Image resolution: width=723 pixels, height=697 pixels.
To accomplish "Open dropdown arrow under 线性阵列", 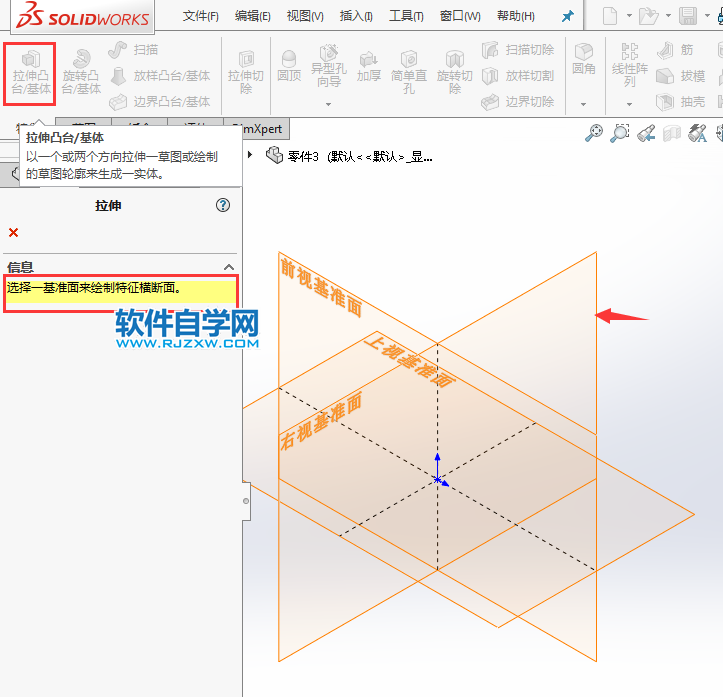I will click(629, 104).
